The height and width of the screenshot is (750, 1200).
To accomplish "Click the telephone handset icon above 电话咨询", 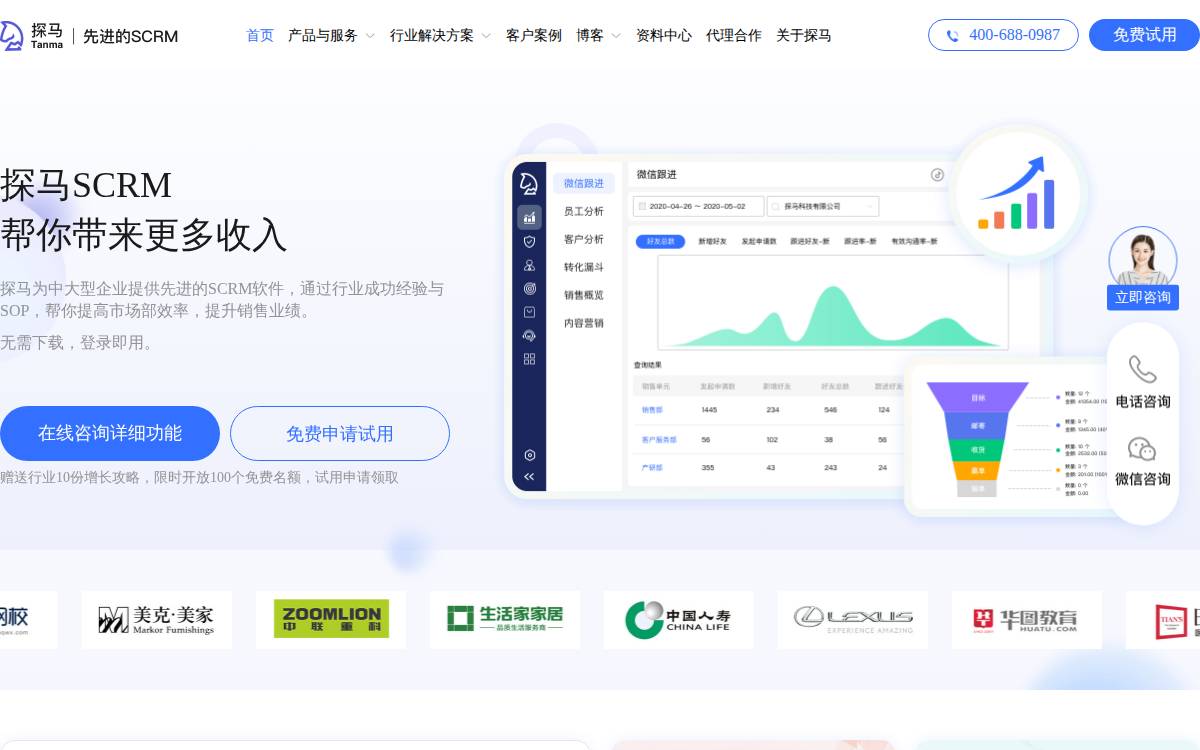I will point(1142,369).
